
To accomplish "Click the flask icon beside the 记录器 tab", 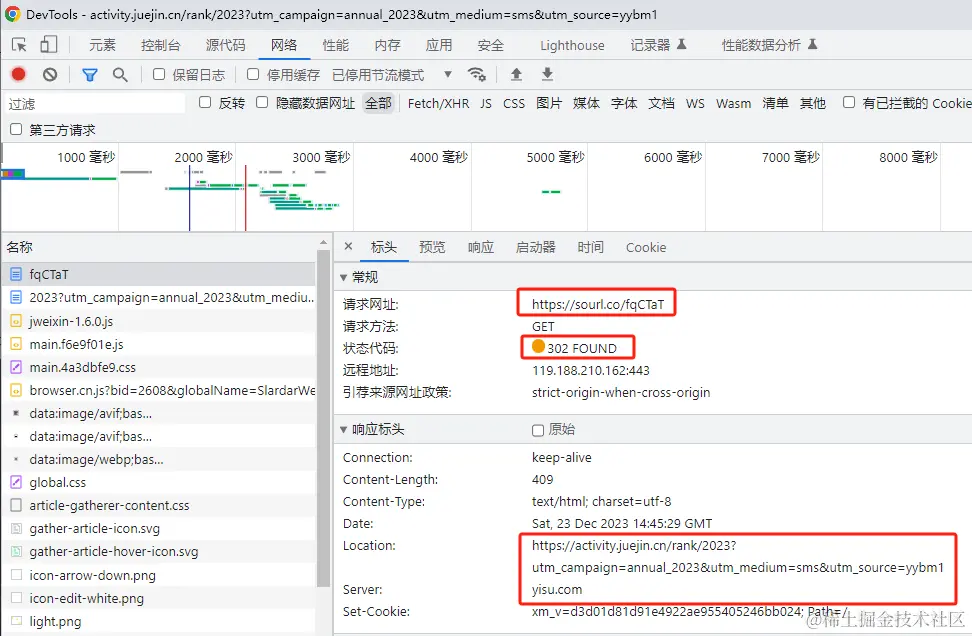I will 681,44.
